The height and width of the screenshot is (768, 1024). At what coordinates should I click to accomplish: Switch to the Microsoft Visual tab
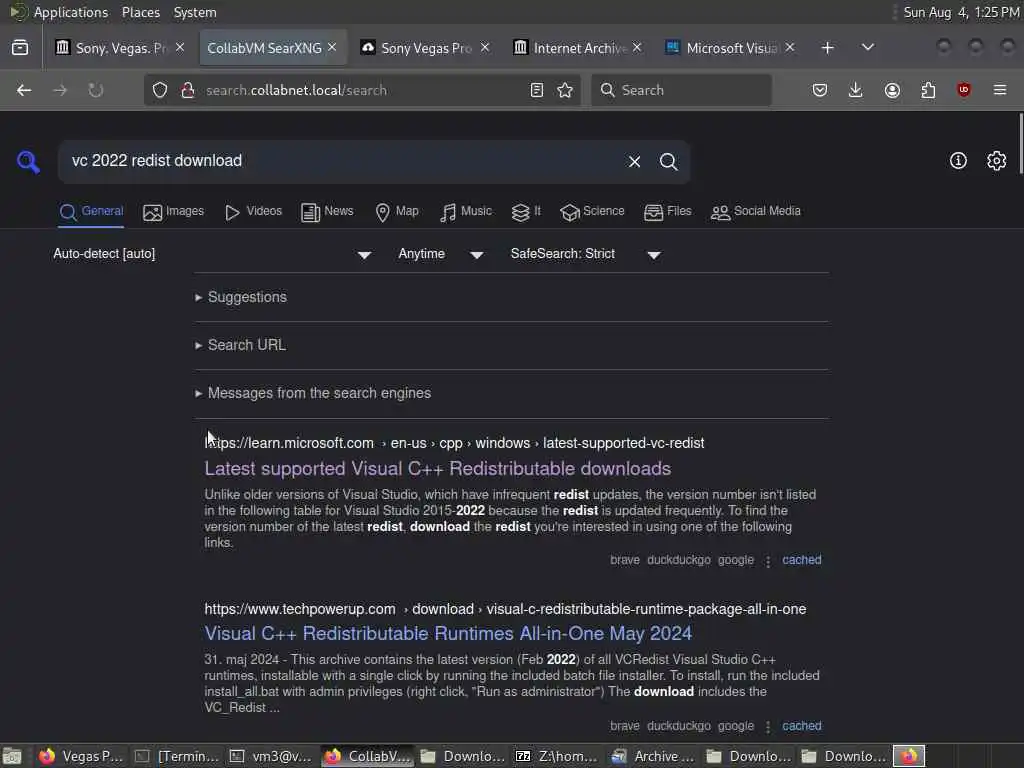731,48
